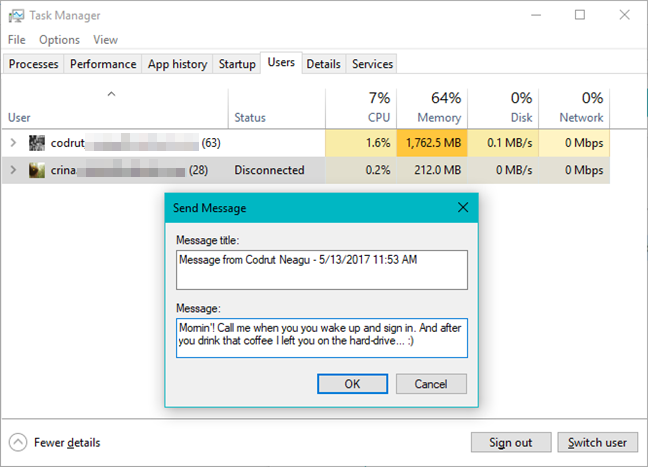Click the User column header

[x=115, y=108]
